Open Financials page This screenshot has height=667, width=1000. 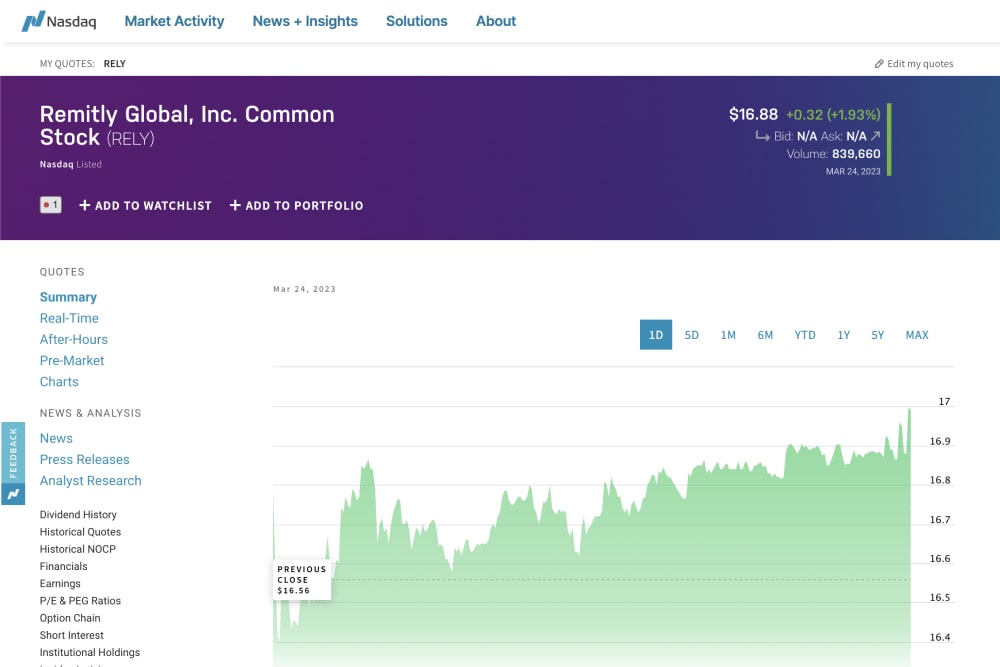pos(63,566)
